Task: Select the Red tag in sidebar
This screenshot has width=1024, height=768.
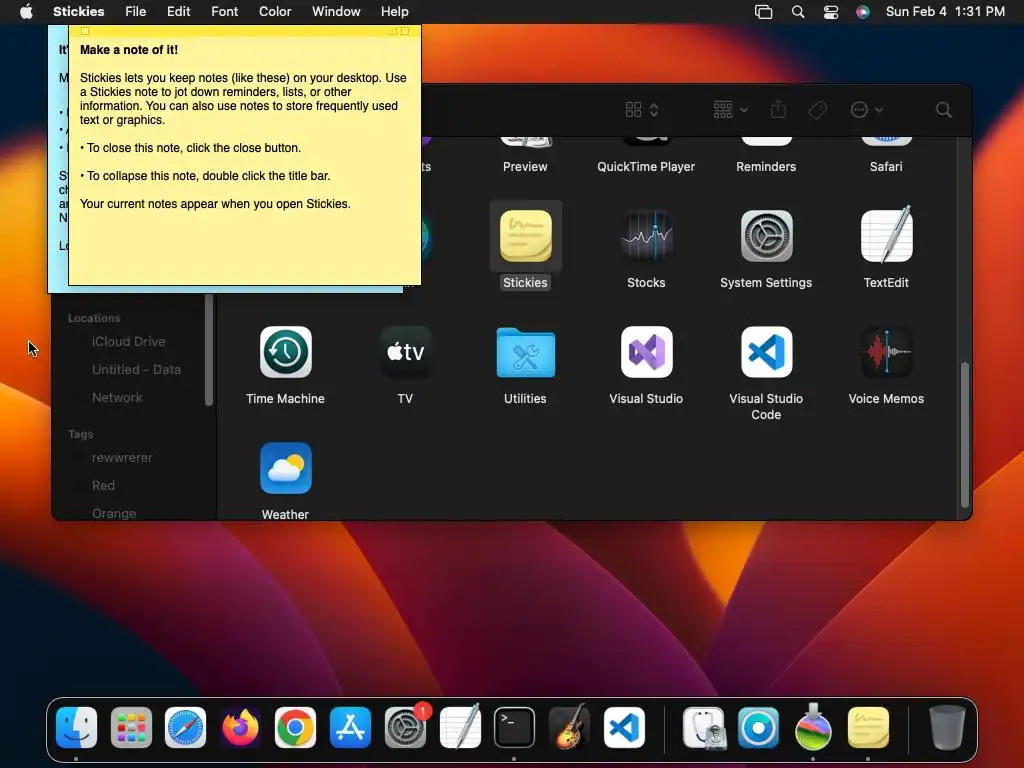Action: point(103,486)
